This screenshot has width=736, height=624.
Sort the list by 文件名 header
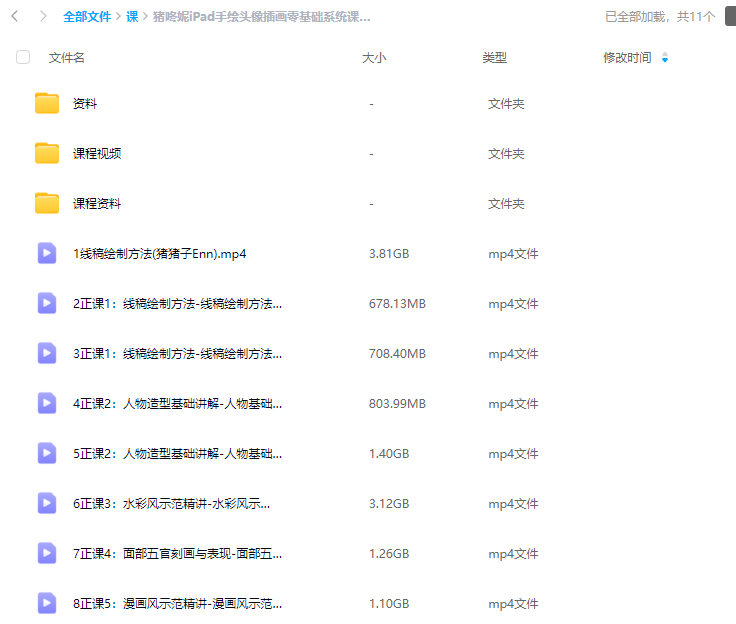coord(66,58)
